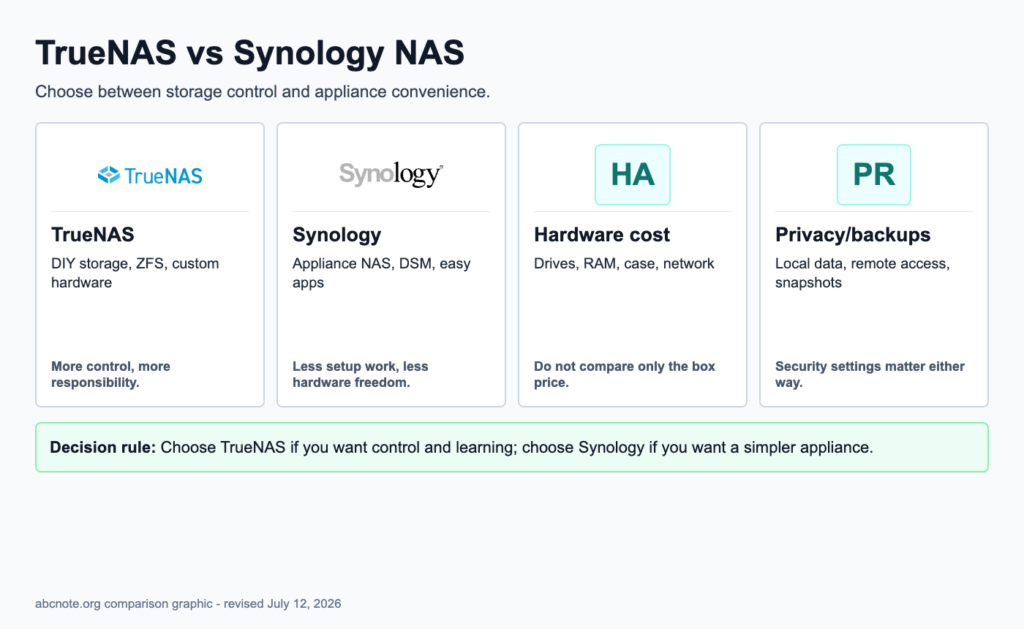Image resolution: width=1024 pixels, height=629 pixels.
Task: Click the abcnote.org footer revision note
Action: coord(188,604)
